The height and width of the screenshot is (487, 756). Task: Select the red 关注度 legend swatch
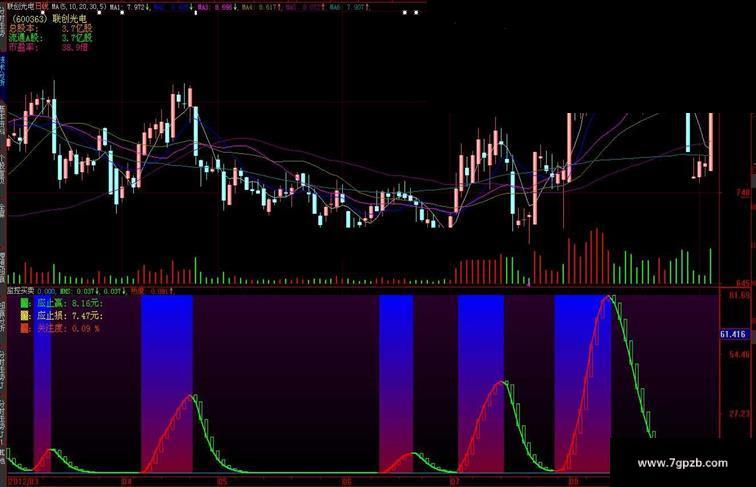(x=25, y=328)
